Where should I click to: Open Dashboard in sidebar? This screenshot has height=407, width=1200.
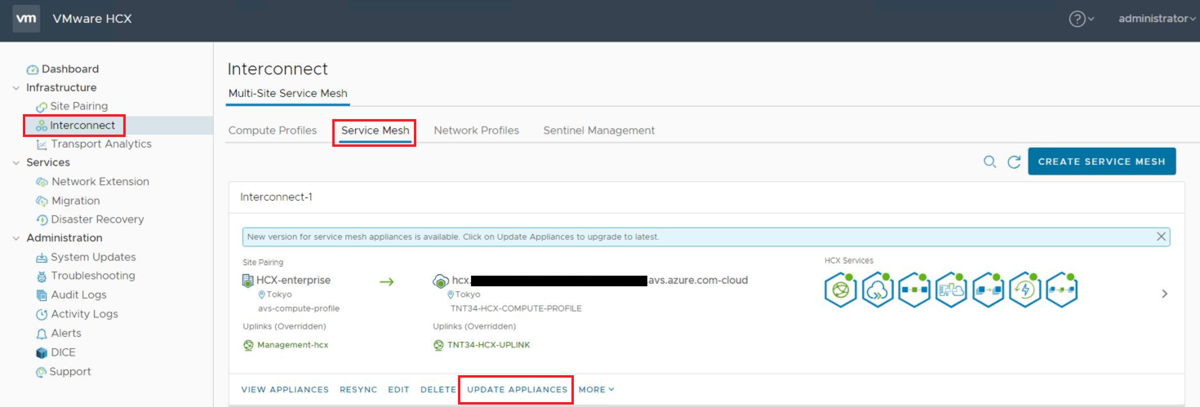pyautogui.click(x=70, y=69)
